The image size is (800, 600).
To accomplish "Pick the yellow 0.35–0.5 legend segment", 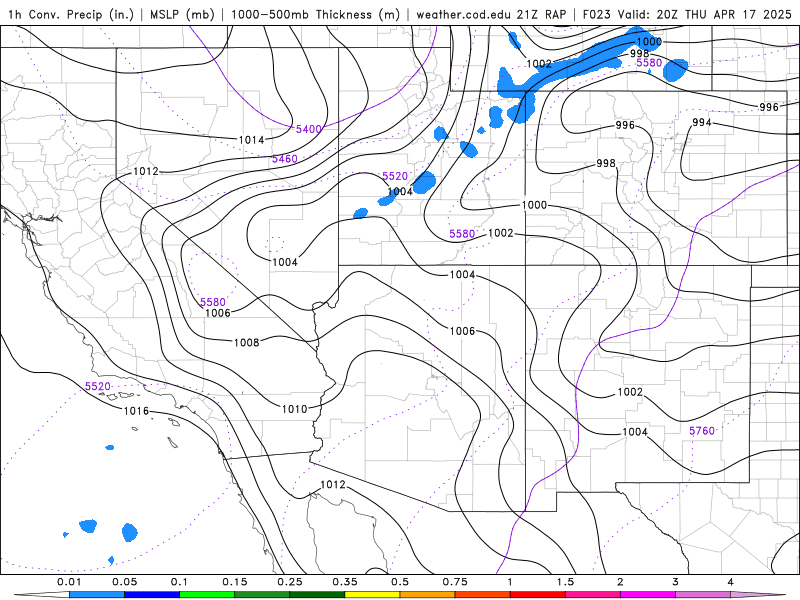I will 372,595.
